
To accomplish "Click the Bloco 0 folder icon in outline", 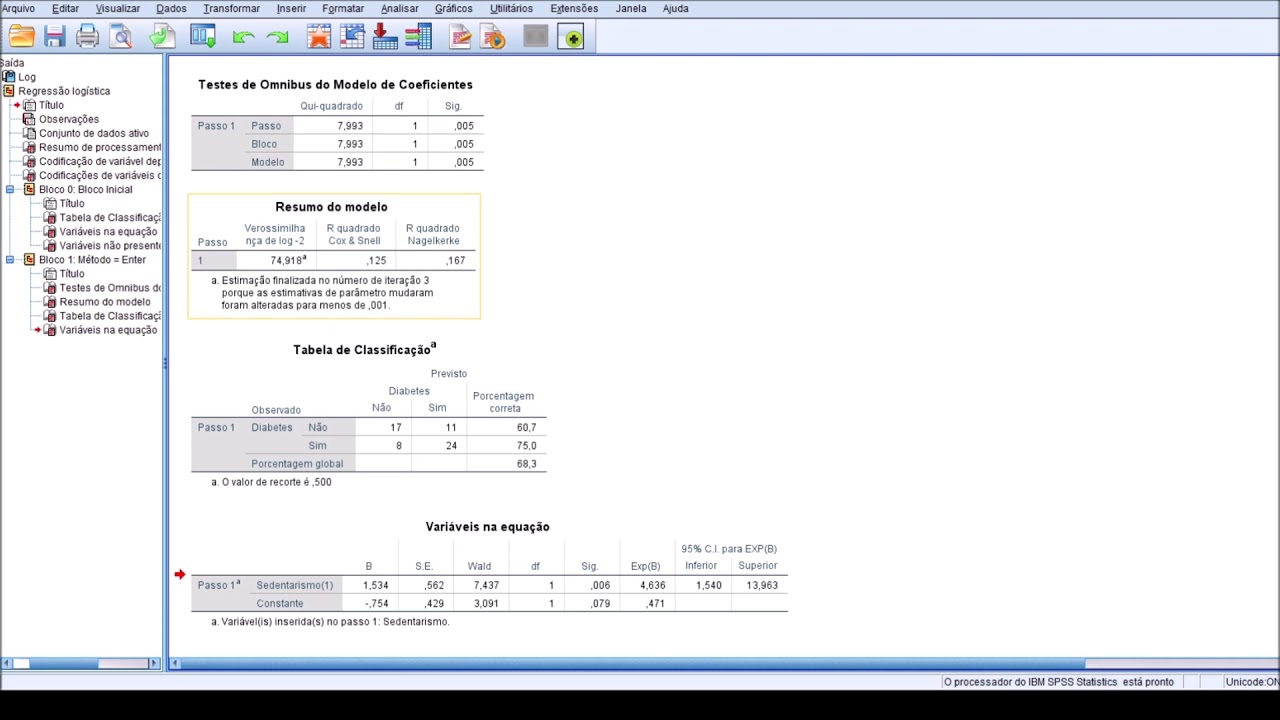I will pyautogui.click(x=29, y=189).
